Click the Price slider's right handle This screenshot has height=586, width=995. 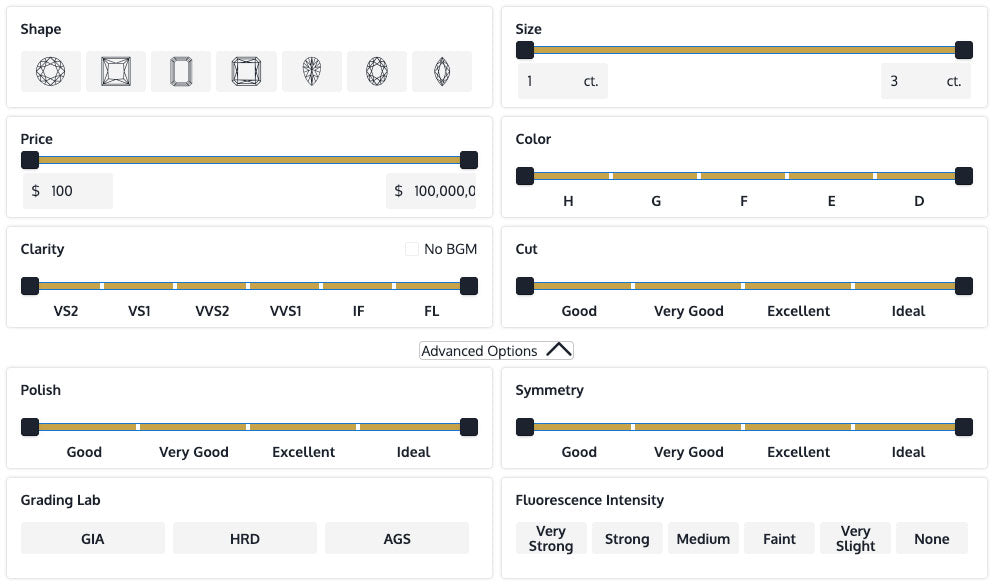point(468,160)
